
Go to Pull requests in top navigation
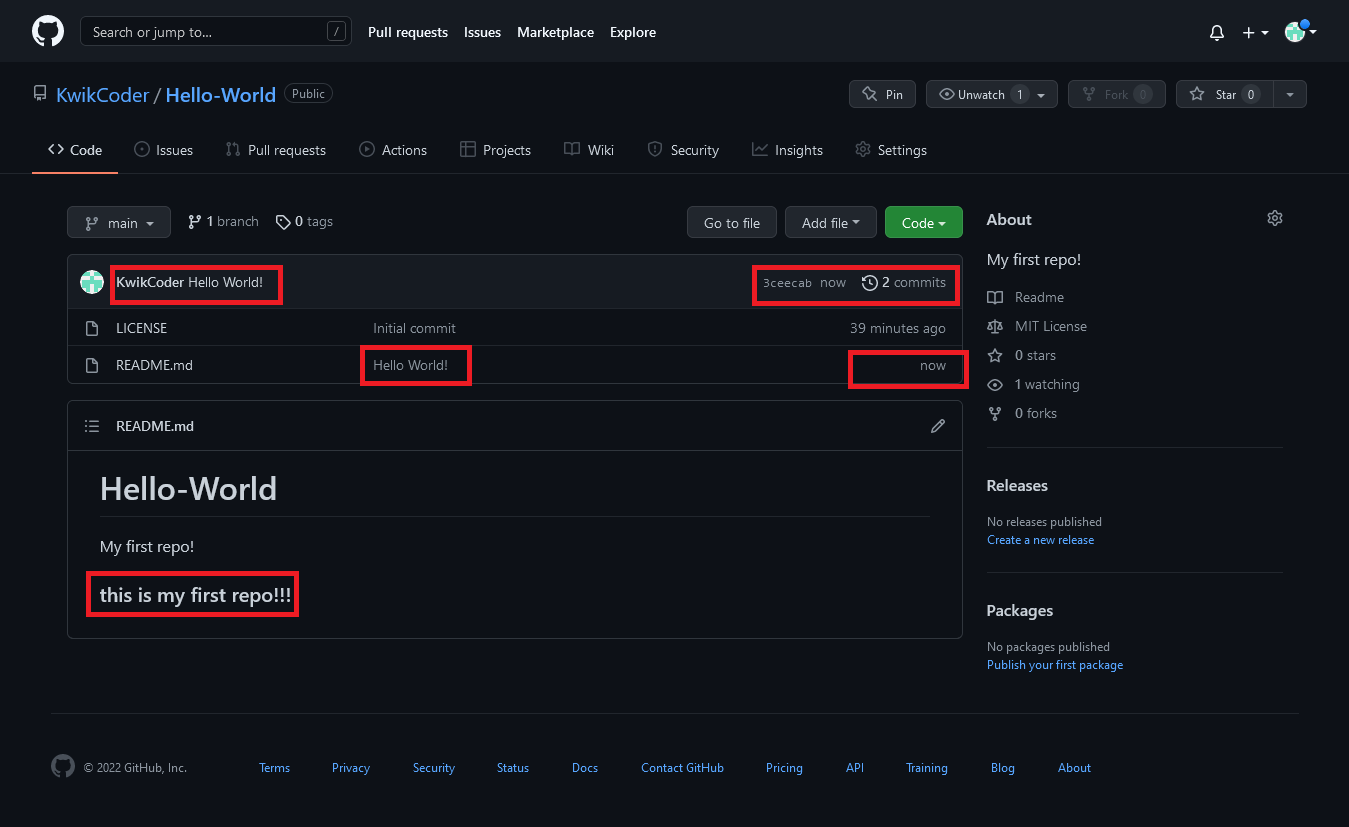pyautogui.click(x=408, y=32)
